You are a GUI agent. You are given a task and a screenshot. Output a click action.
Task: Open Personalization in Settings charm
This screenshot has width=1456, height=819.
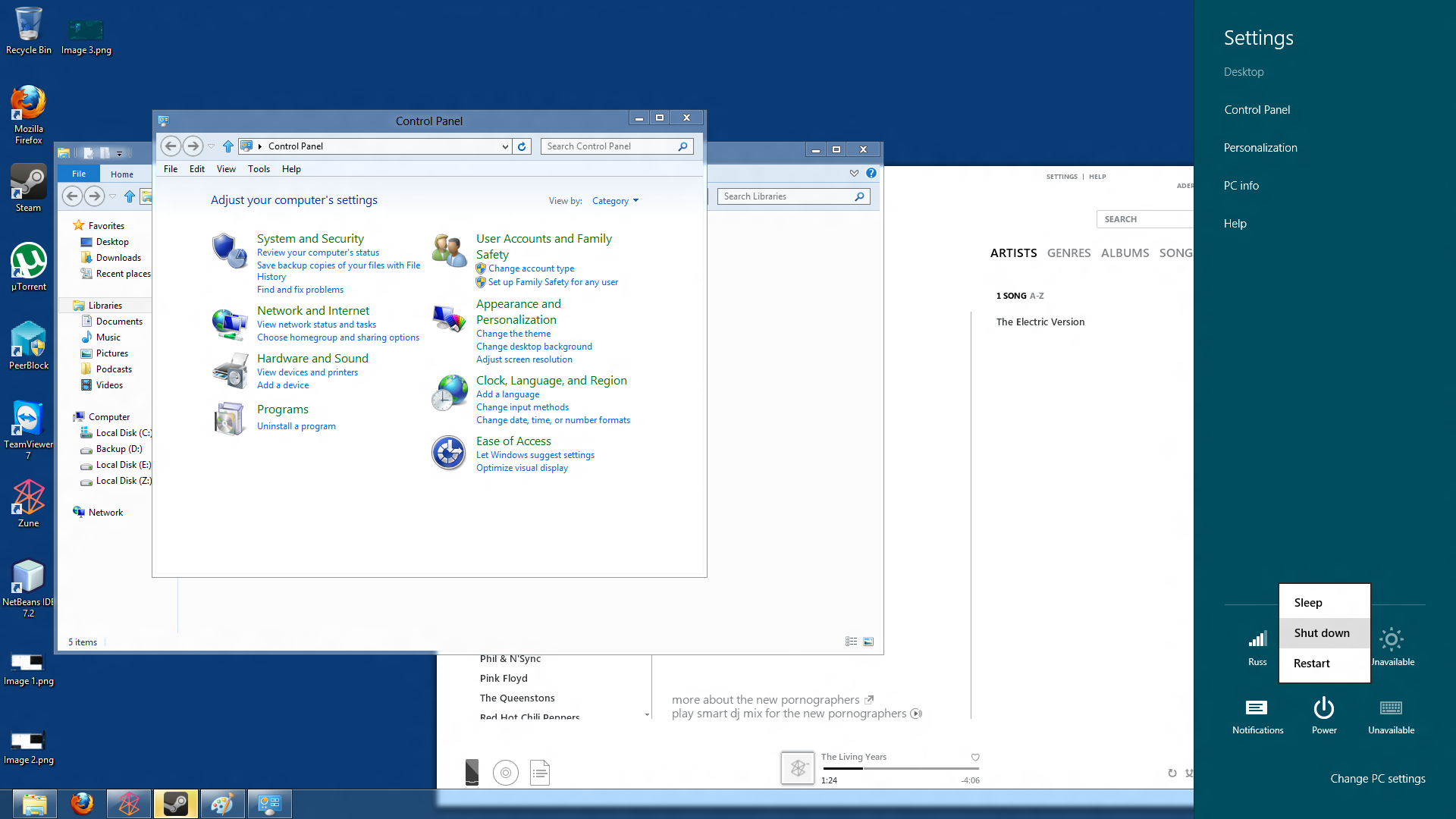click(x=1260, y=148)
